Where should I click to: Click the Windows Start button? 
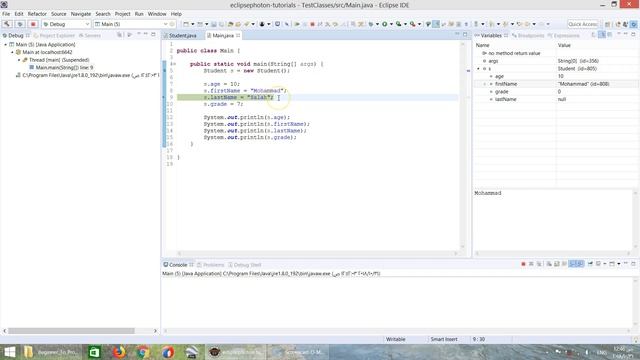(9, 352)
